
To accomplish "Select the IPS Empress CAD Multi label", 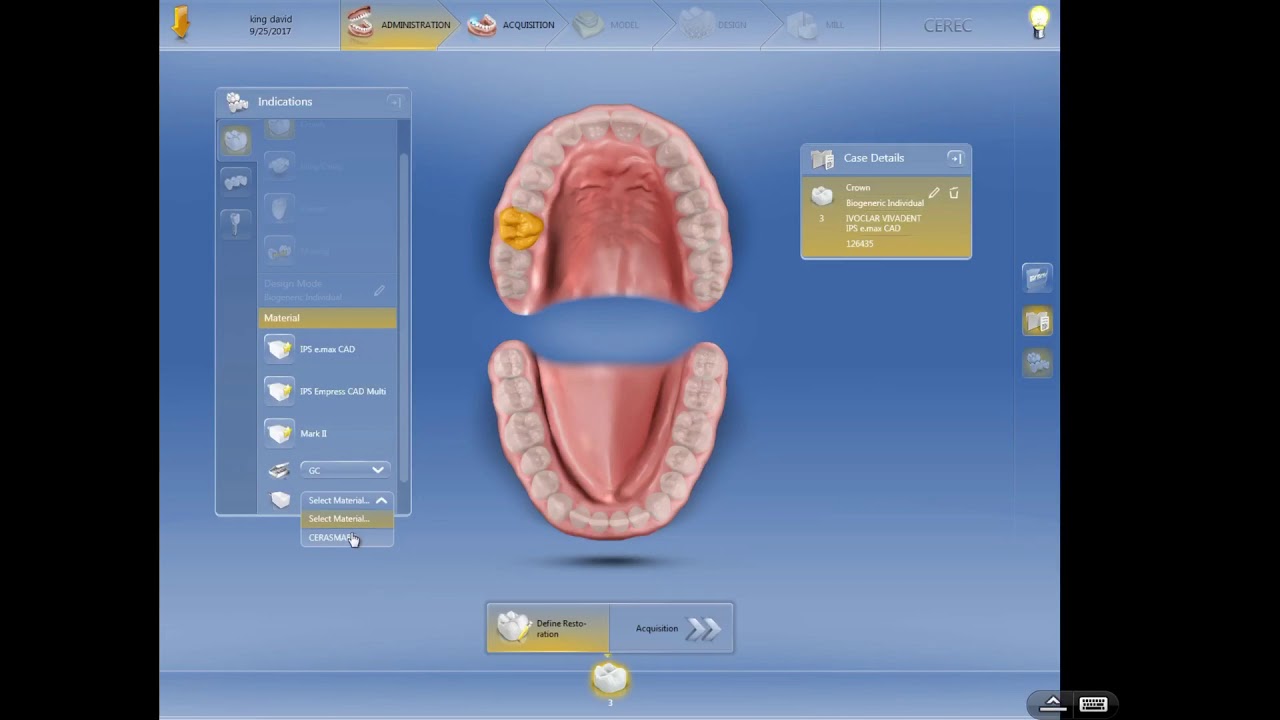I will tap(343, 391).
